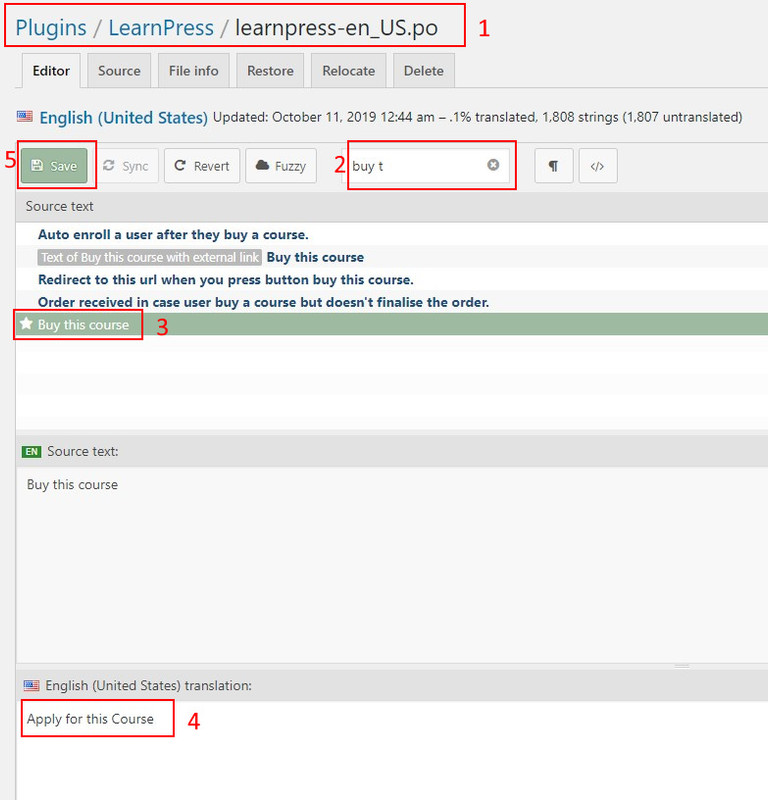768x800 pixels.
Task: Open the Source tab
Action: (119, 71)
